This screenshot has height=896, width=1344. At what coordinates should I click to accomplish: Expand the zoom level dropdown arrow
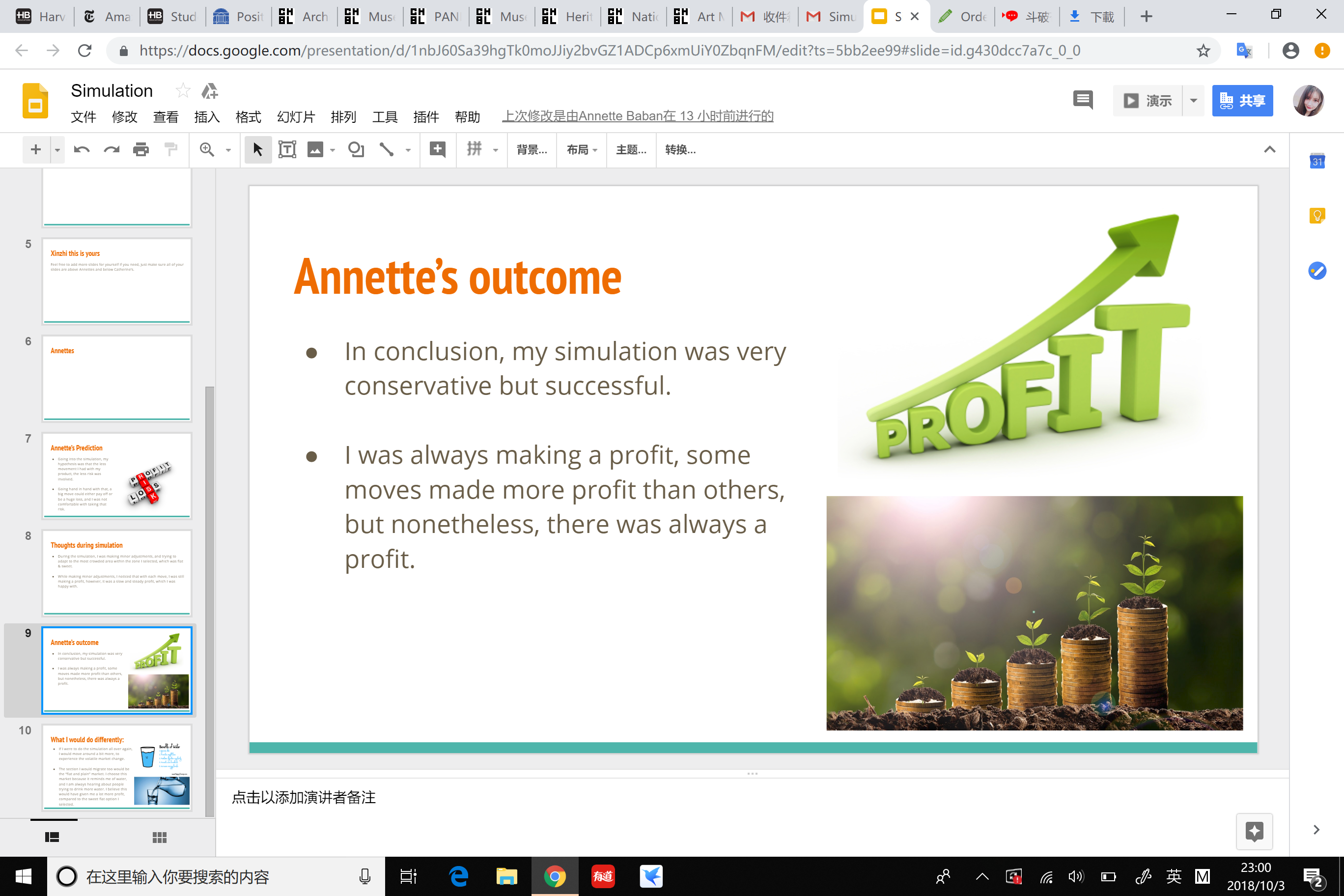[228, 150]
